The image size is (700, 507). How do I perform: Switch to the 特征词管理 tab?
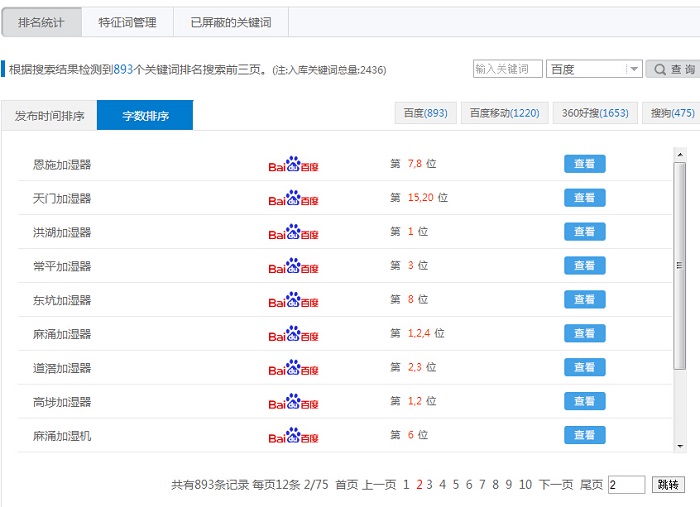coord(126,22)
